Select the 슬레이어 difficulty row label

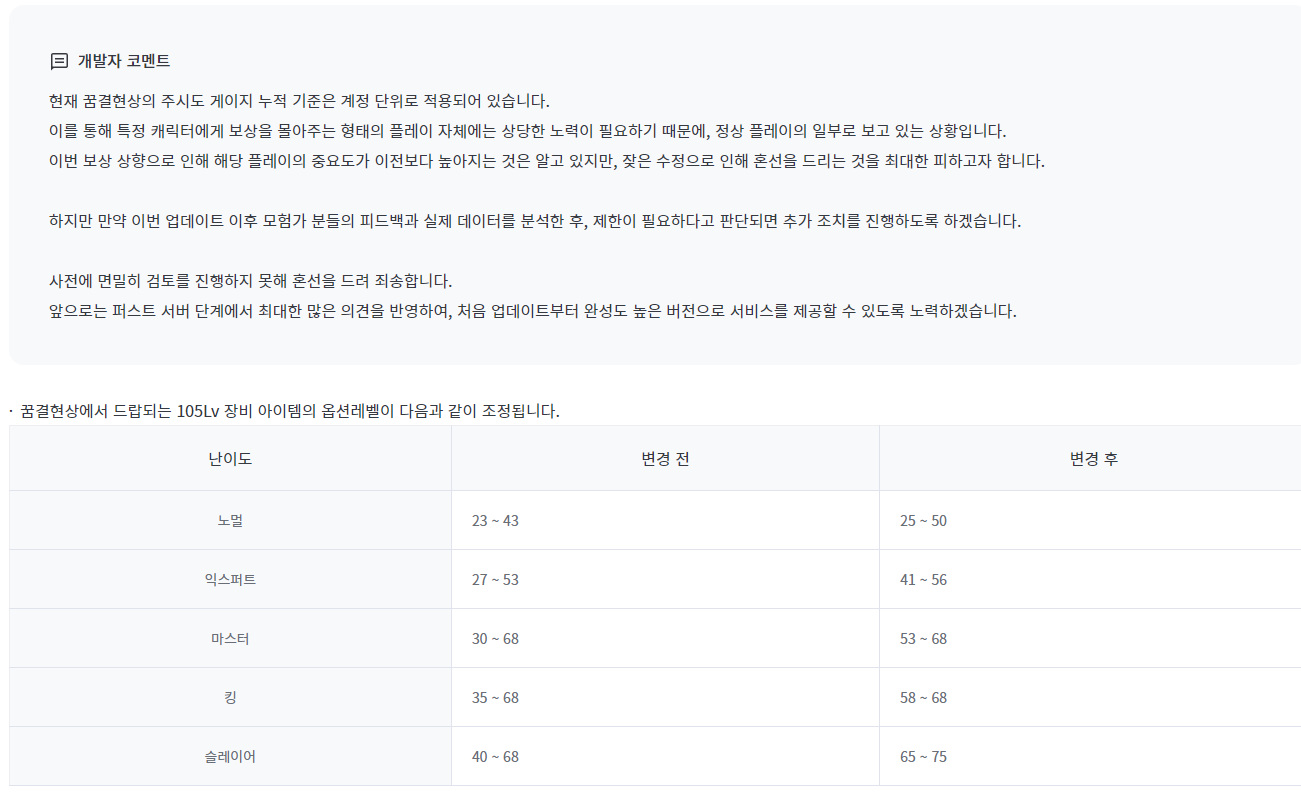230,757
